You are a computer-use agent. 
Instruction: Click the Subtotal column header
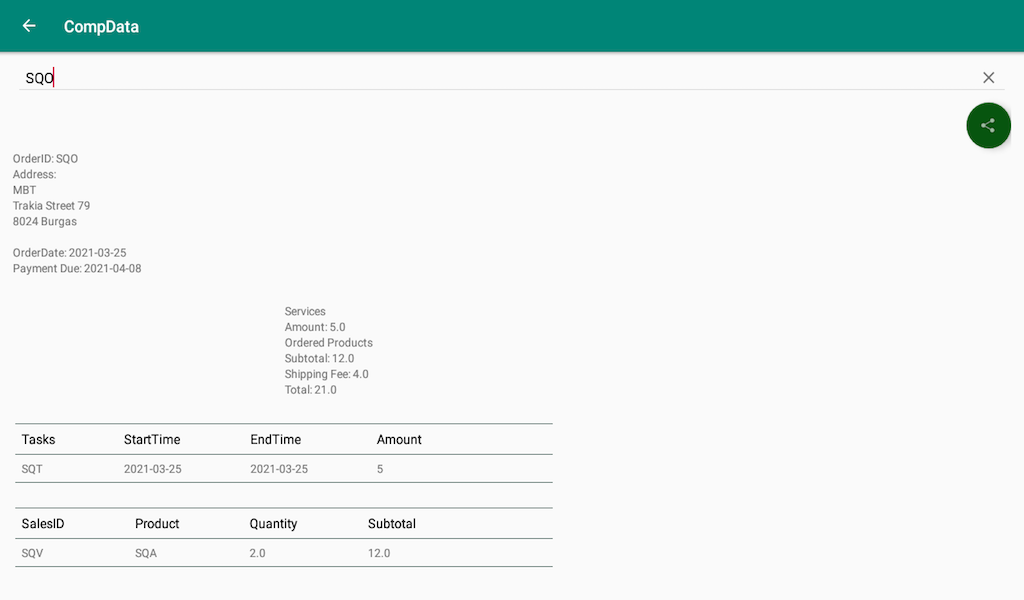click(x=392, y=524)
